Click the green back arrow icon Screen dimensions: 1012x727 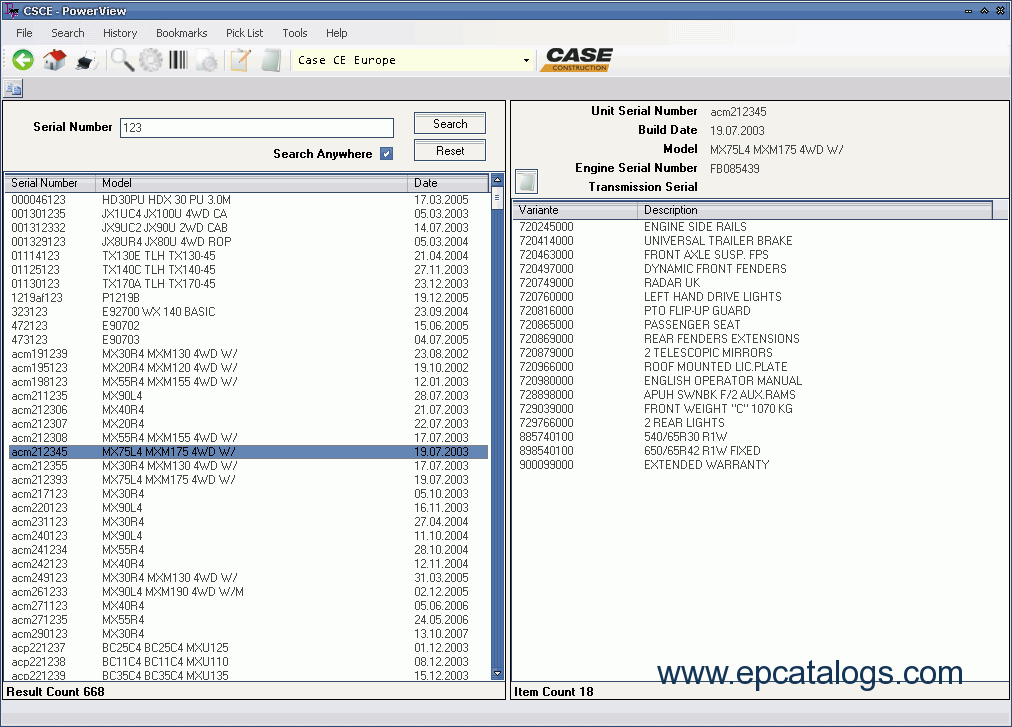pos(23,60)
